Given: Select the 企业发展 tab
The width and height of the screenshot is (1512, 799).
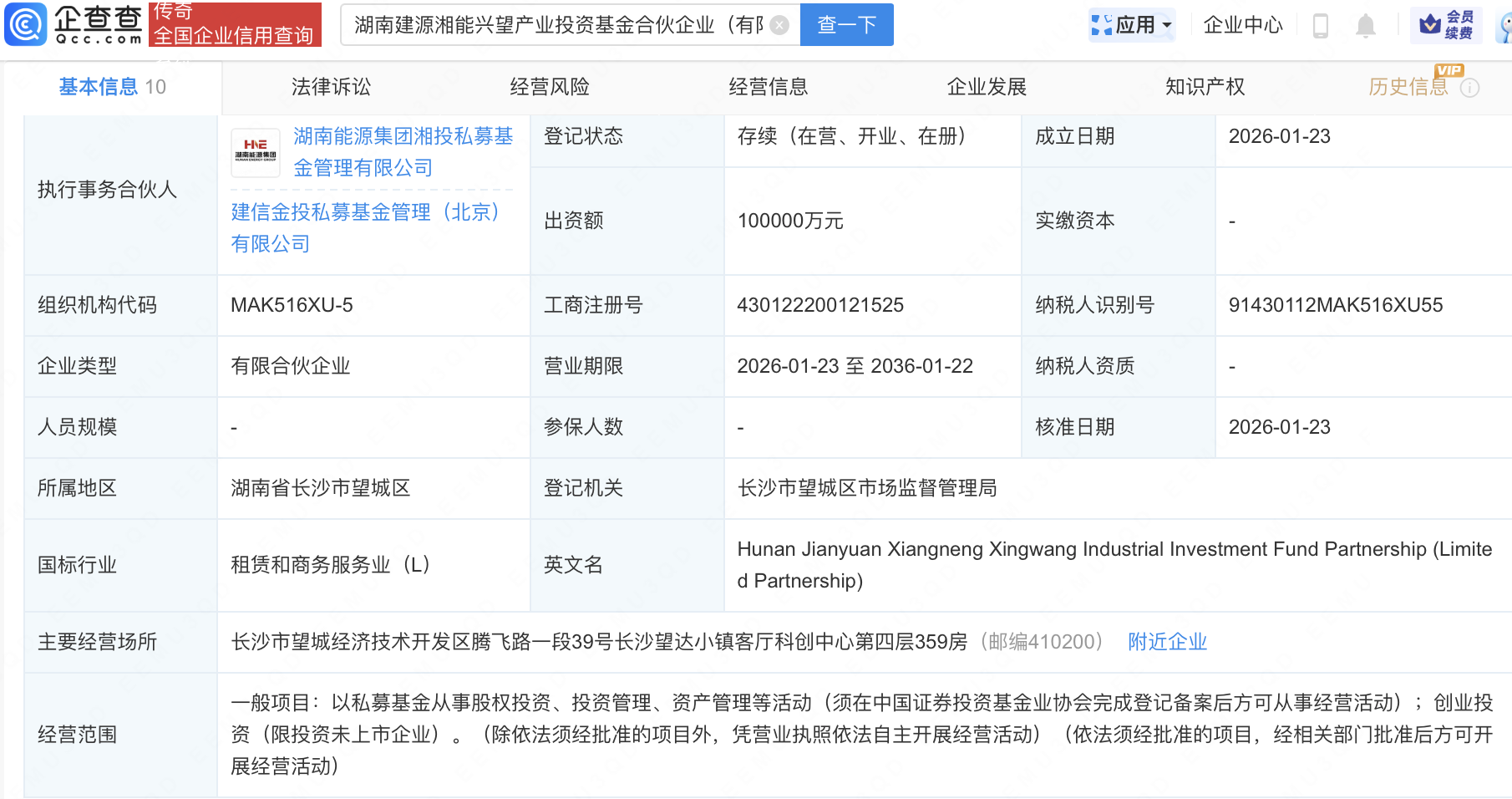Looking at the screenshot, I should coord(987,86).
